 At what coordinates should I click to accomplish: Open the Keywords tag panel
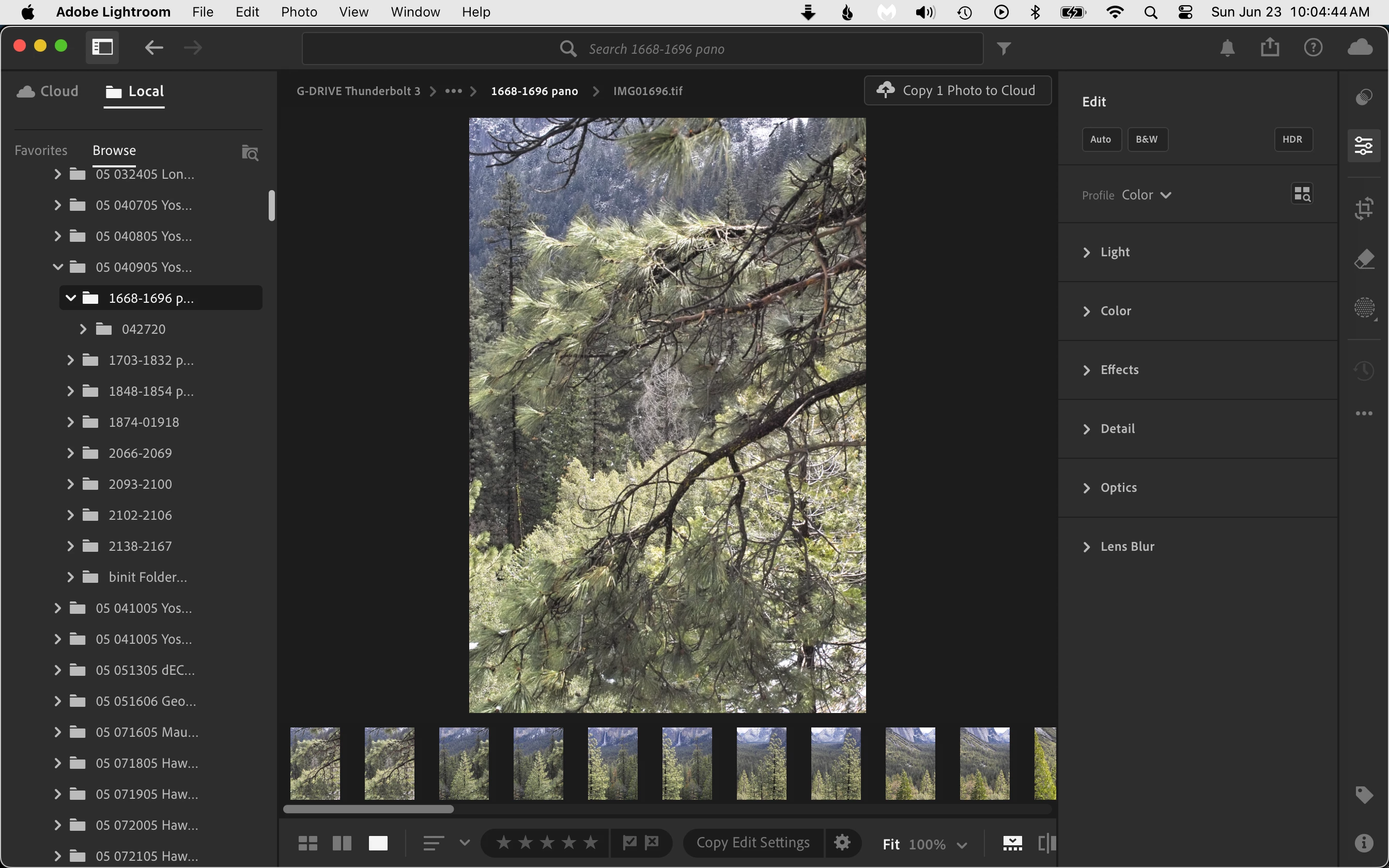click(x=1364, y=795)
